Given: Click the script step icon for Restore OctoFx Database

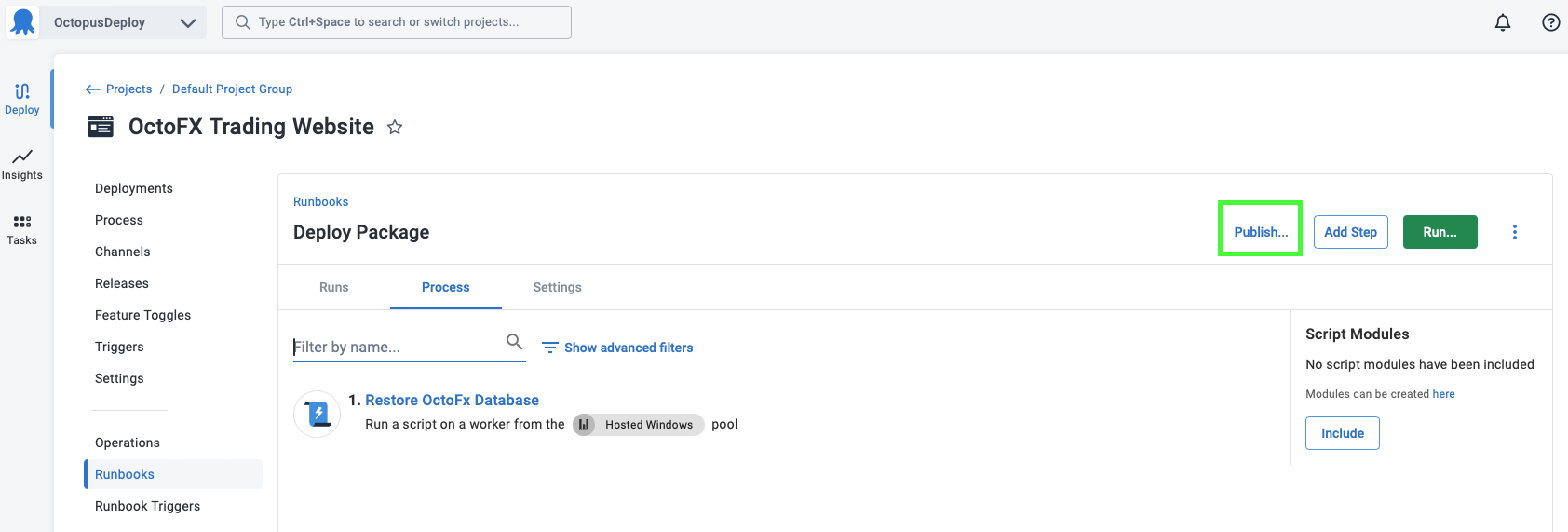Looking at the screenshot, I should (x=318, y=414).
